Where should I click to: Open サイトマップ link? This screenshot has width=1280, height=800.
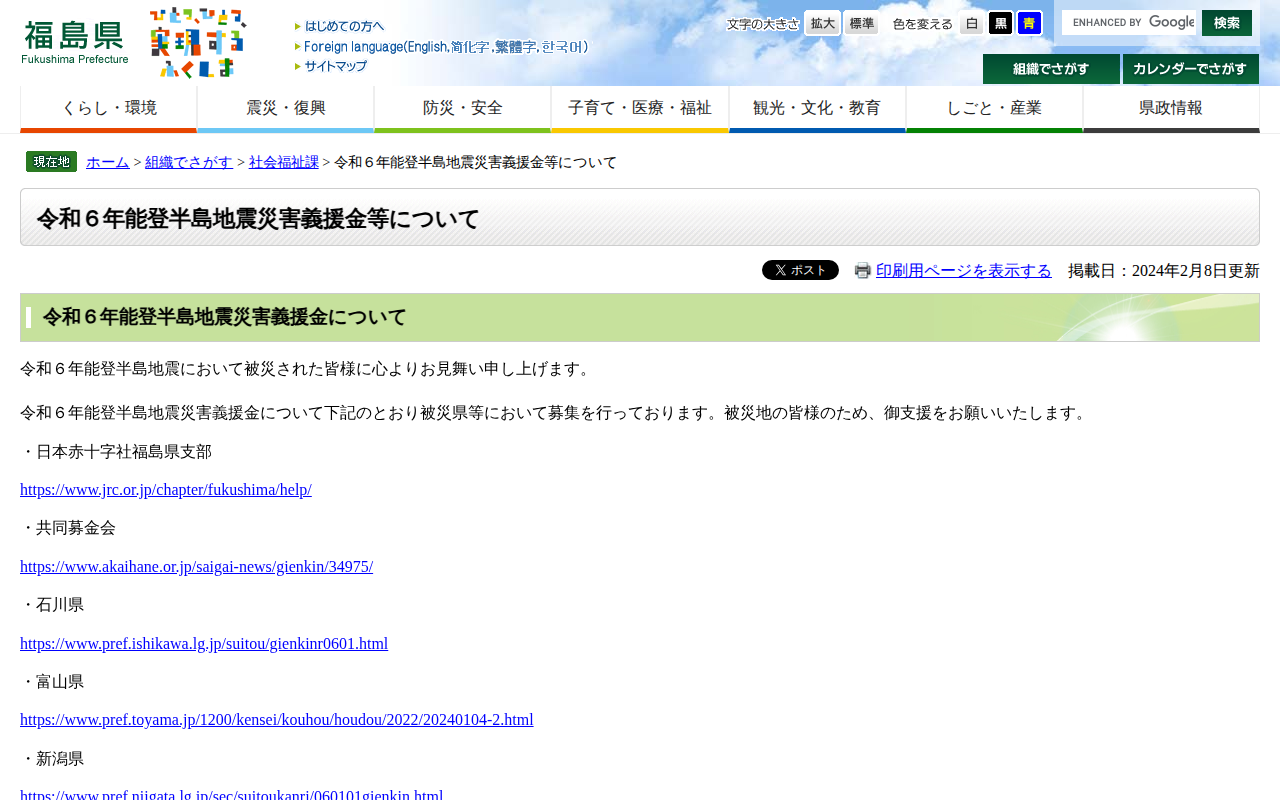pyautogui.click(x=330, y=66)
